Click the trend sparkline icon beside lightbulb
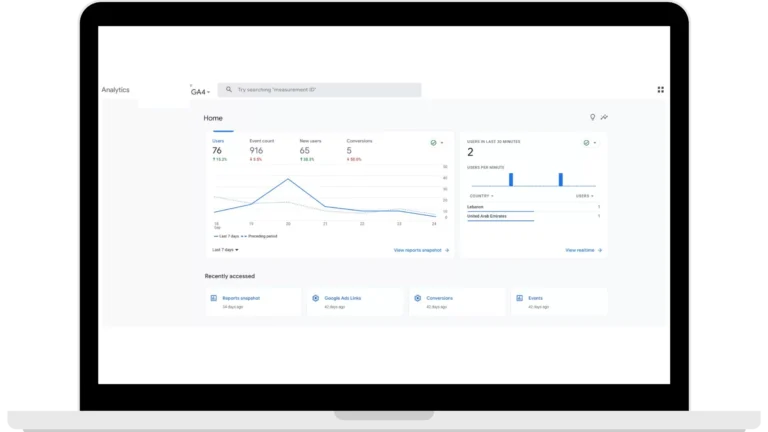Image resolution: width=768 pixels, height=432 pixels. pos(604,117)
